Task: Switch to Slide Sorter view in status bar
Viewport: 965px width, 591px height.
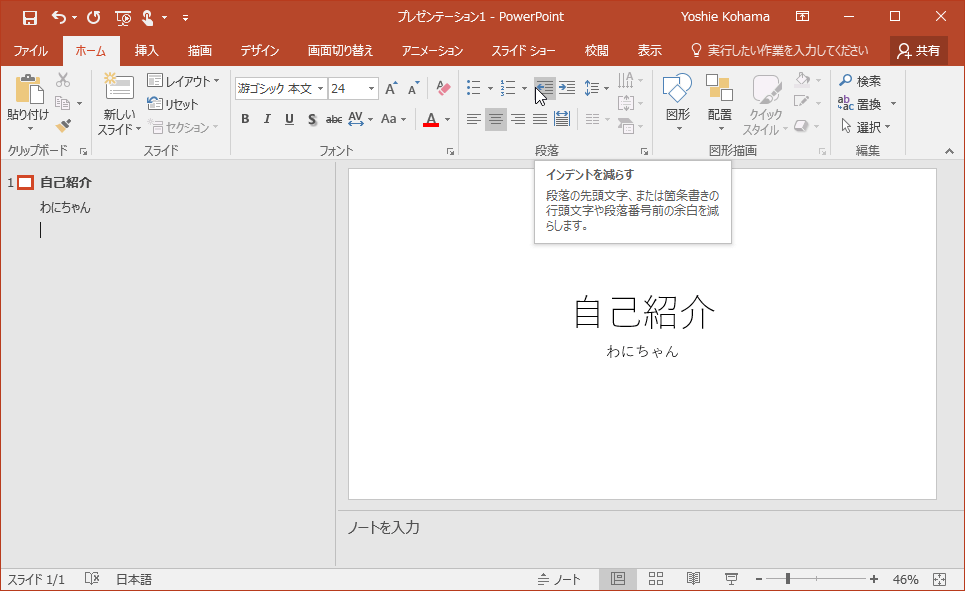Action: point(656,579)
